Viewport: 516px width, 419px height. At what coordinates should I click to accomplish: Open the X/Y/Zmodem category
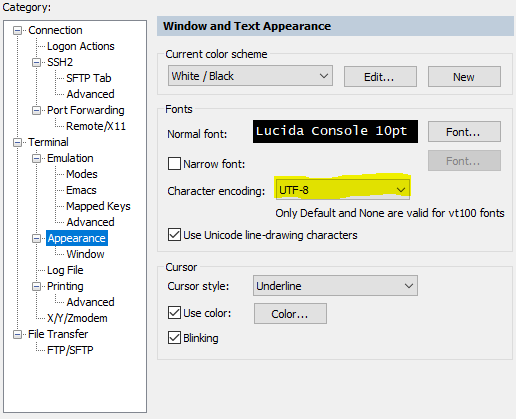point(77,318)
